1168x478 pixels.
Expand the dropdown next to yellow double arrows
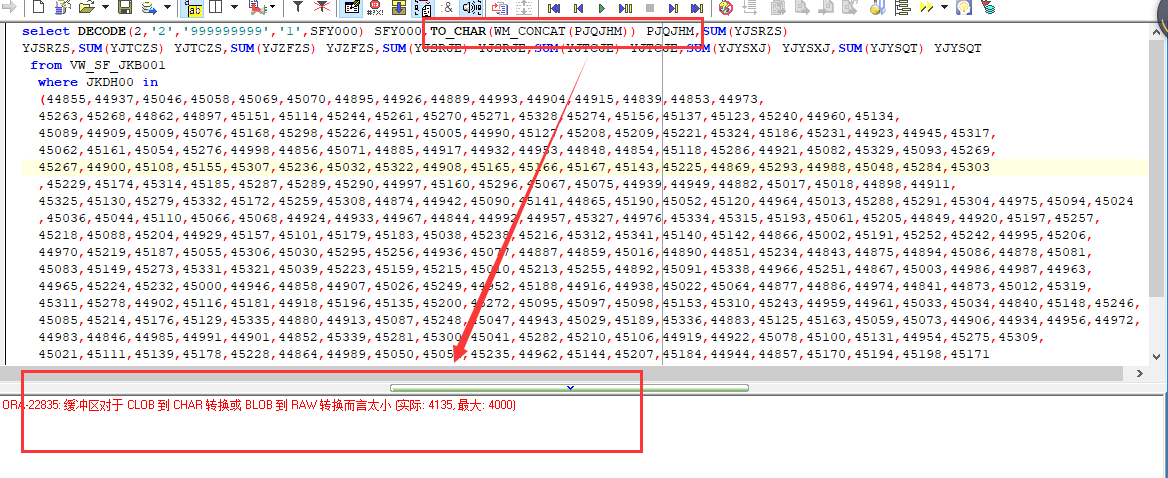pos(944,7)
